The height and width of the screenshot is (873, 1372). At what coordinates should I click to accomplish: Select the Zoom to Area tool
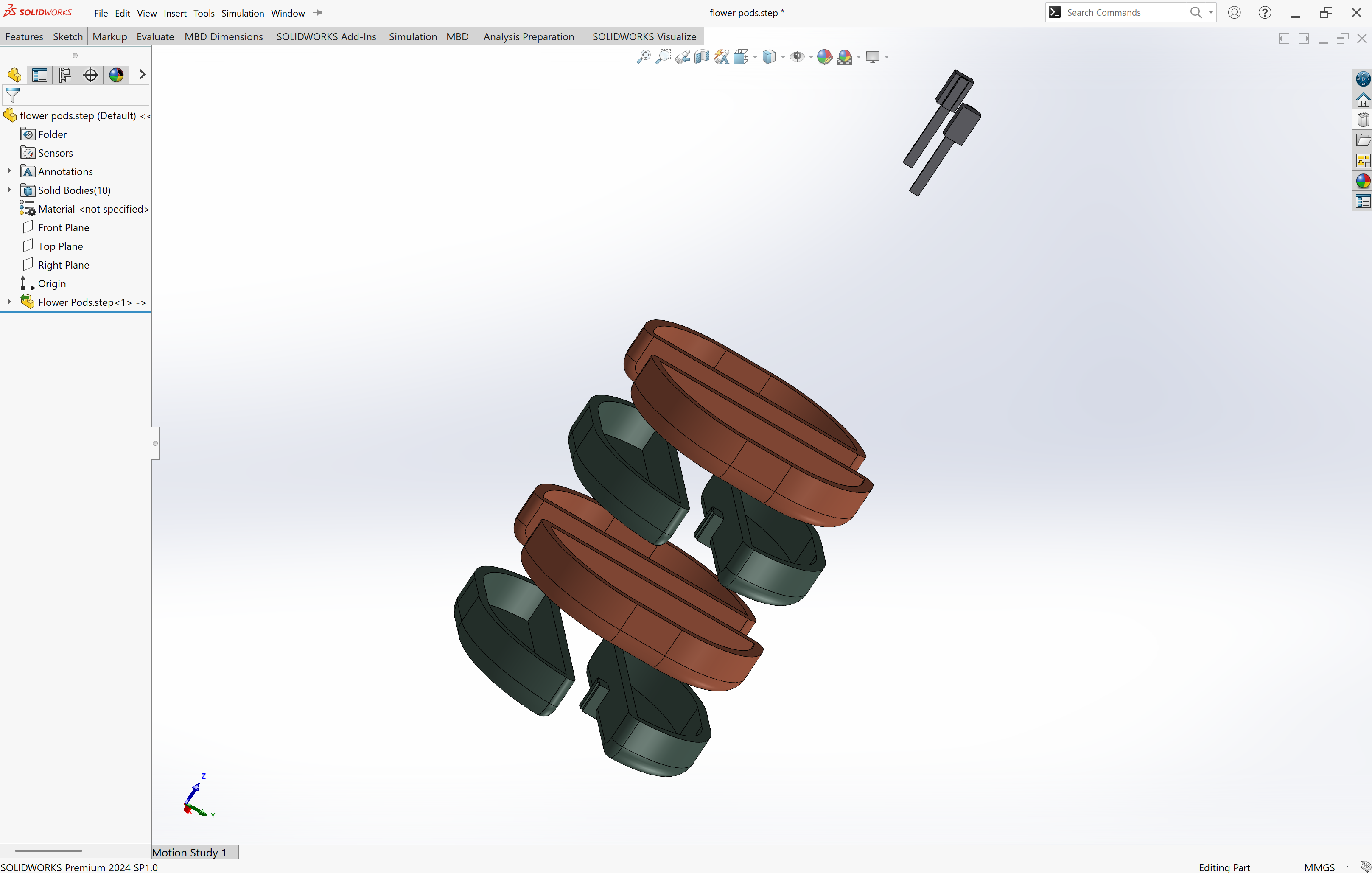663,57
